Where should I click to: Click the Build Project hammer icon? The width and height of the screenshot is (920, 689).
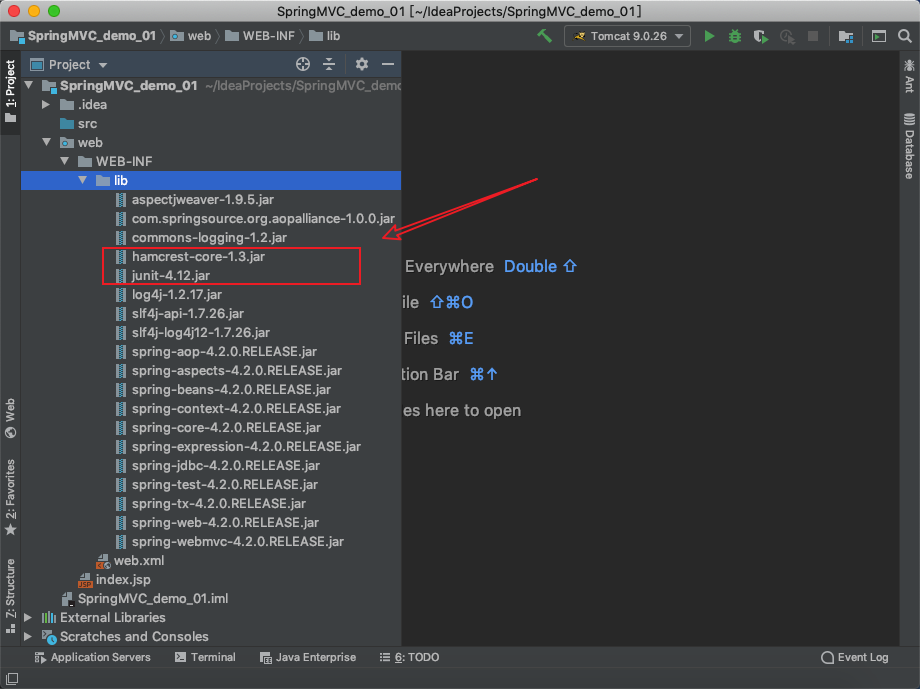[544, 36]
